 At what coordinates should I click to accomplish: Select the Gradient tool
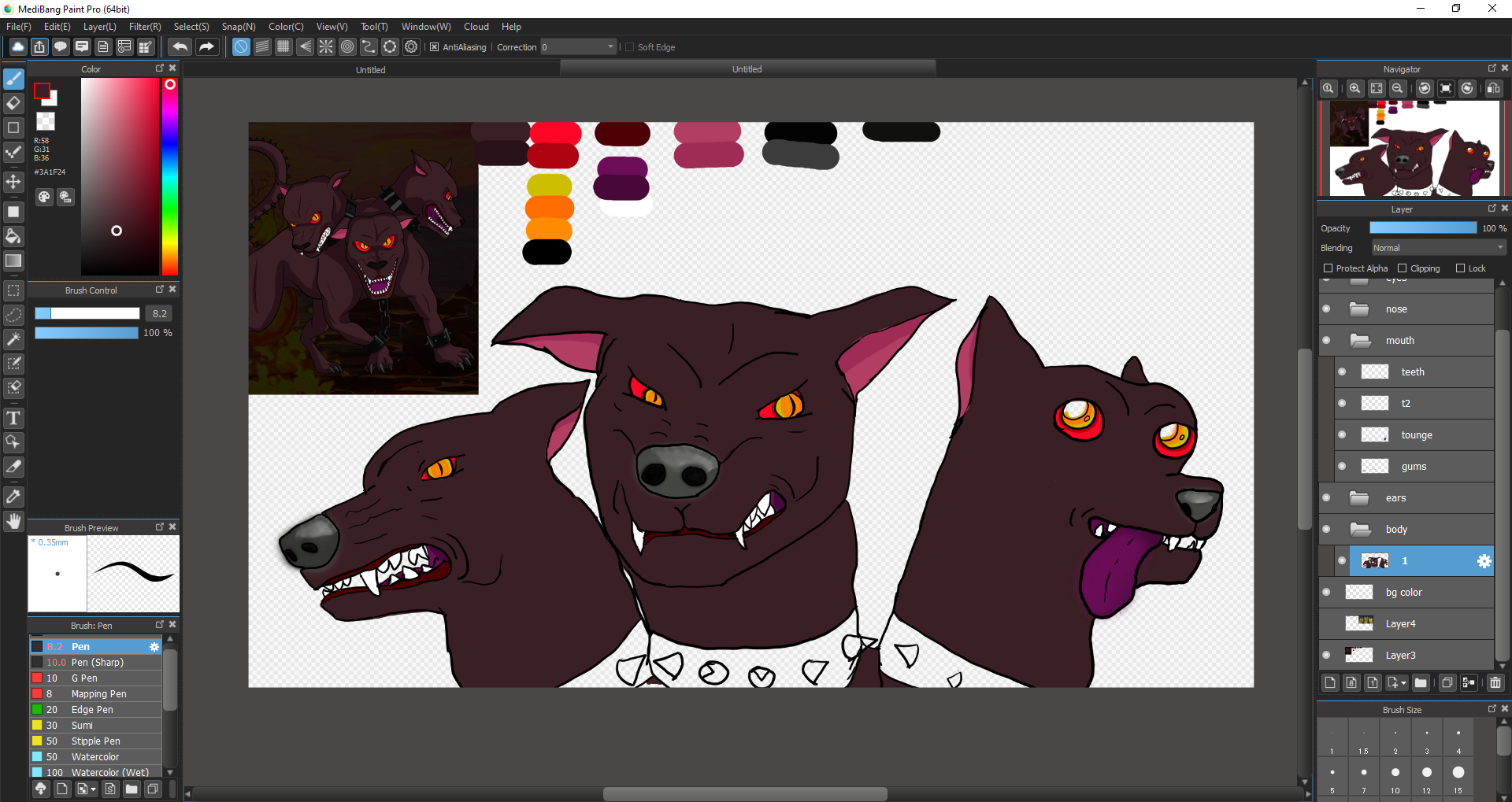[13, 261]
